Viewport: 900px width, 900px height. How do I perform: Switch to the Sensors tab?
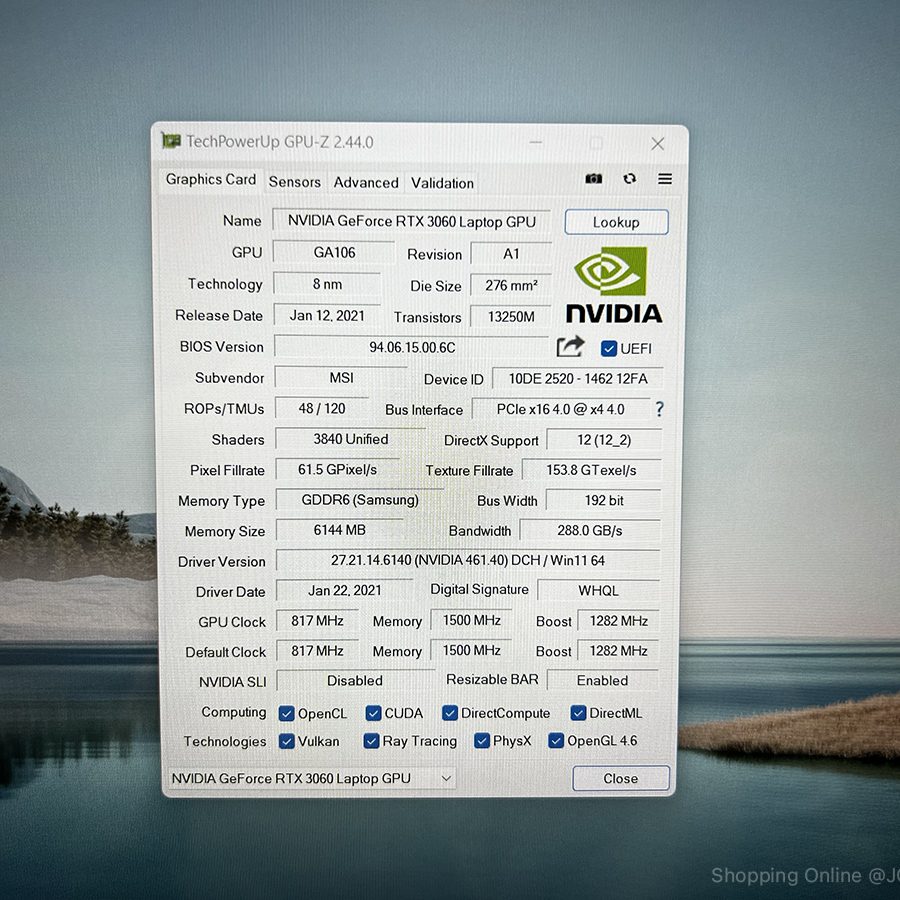coord(294,182)
